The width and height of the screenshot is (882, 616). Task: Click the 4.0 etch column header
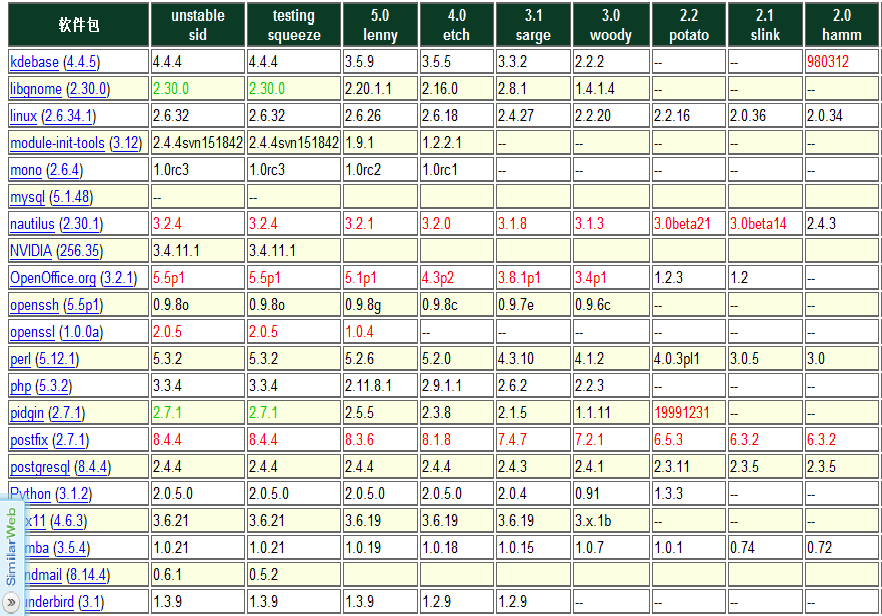[457, 25]
